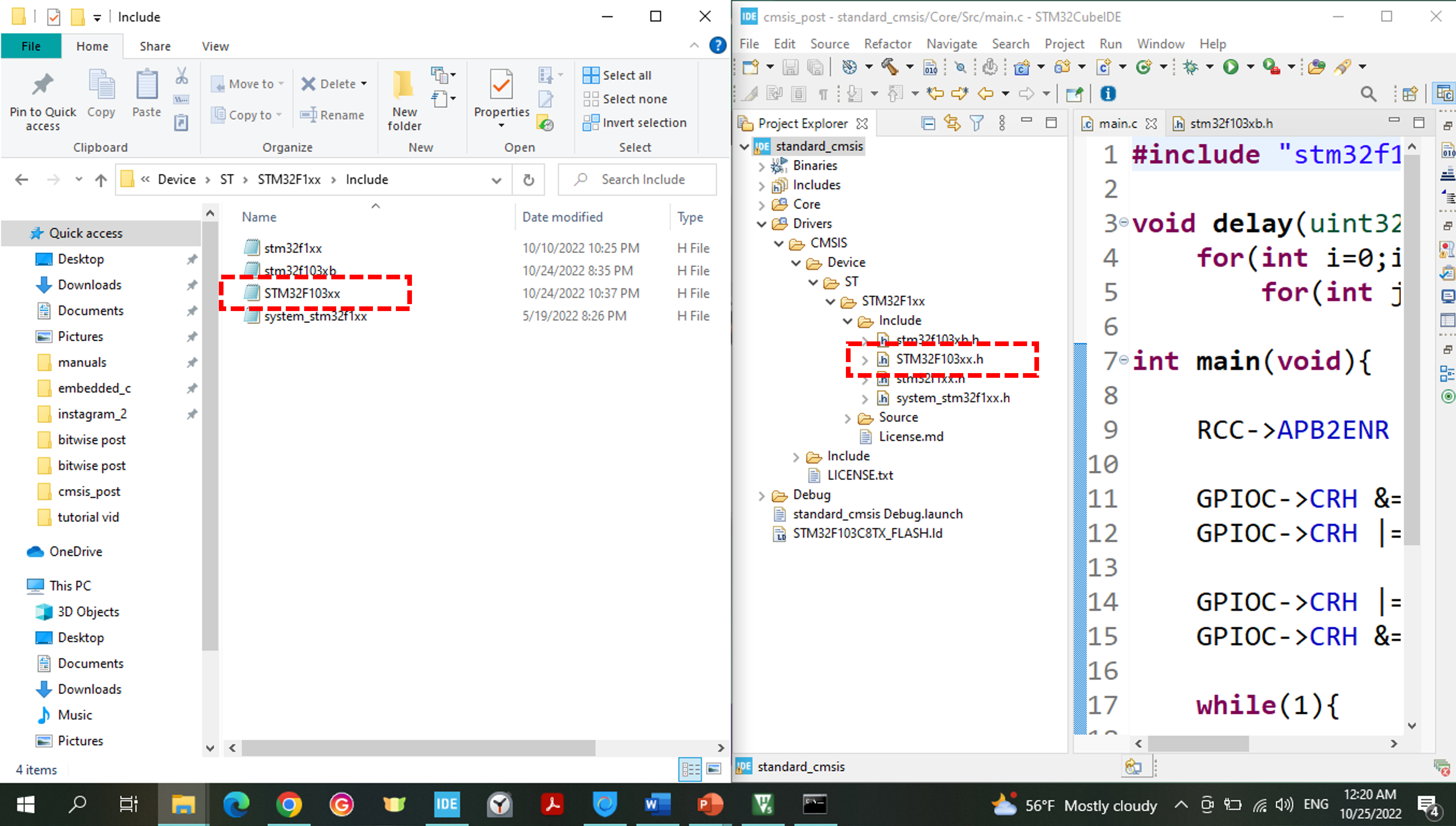
Task: Click Explorer Help question mark icon
Action: tap(718, 45)
